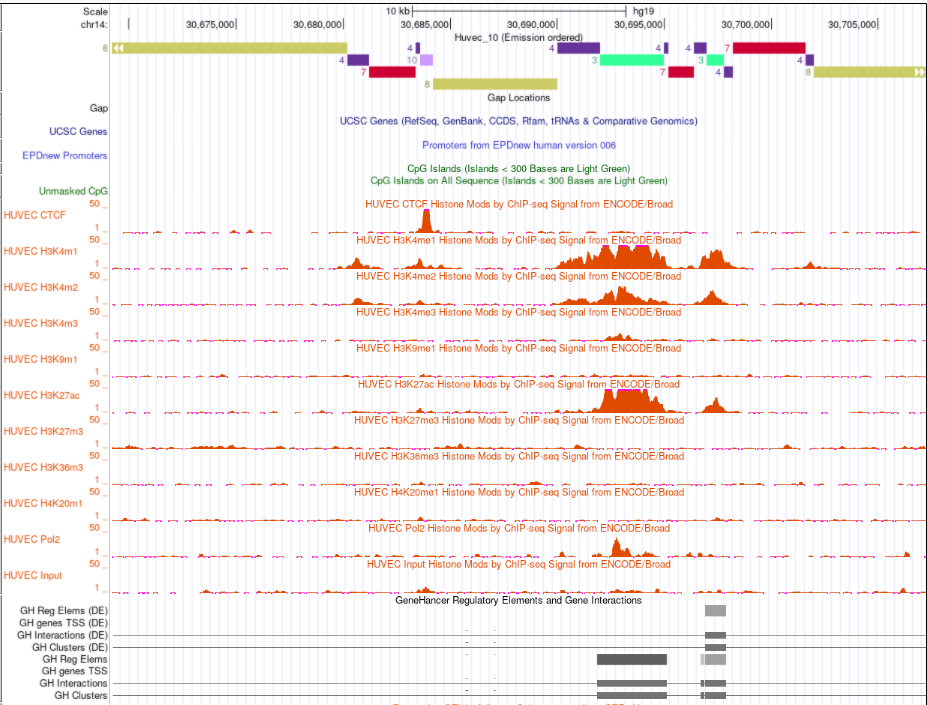The height and width of the screenshot is (705, 927).
Task: Click olive state 8 segment with left arrows
Action: (x=229, y=48)
